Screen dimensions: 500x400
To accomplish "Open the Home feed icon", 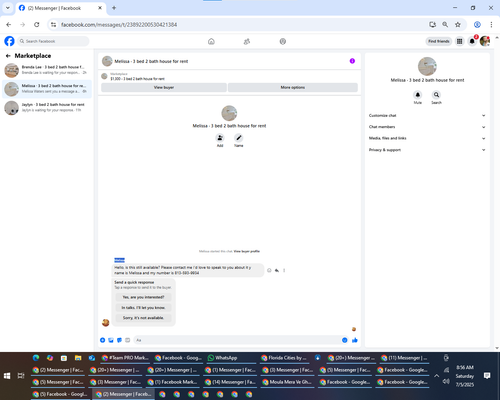I will (x=211, y=41).
